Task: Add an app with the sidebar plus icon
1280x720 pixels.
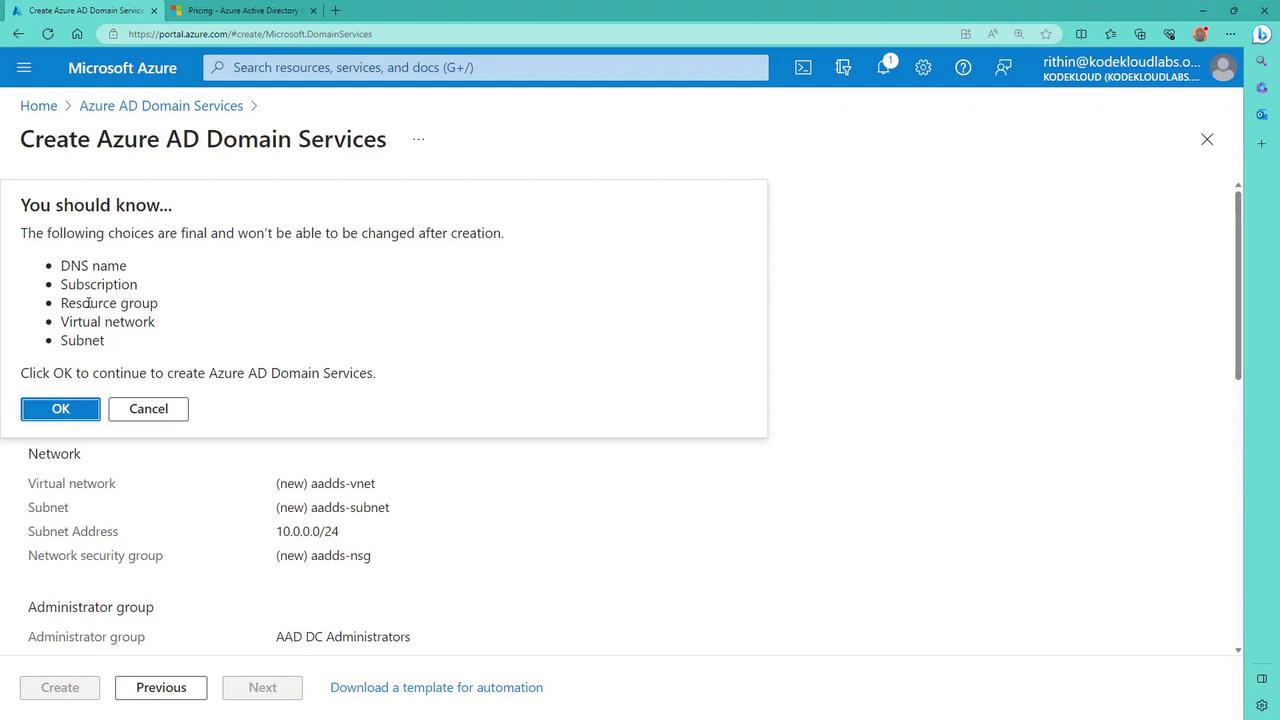Action: pos(1262,144)
